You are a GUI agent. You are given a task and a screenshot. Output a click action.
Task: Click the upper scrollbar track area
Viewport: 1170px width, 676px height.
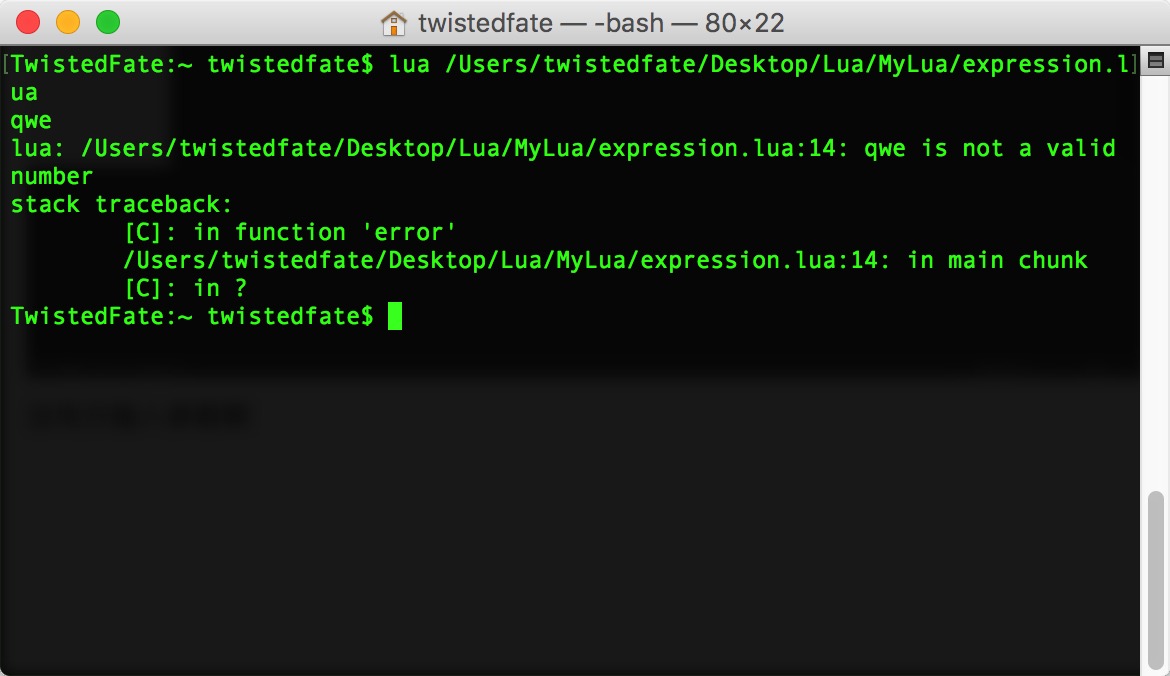1155,250
